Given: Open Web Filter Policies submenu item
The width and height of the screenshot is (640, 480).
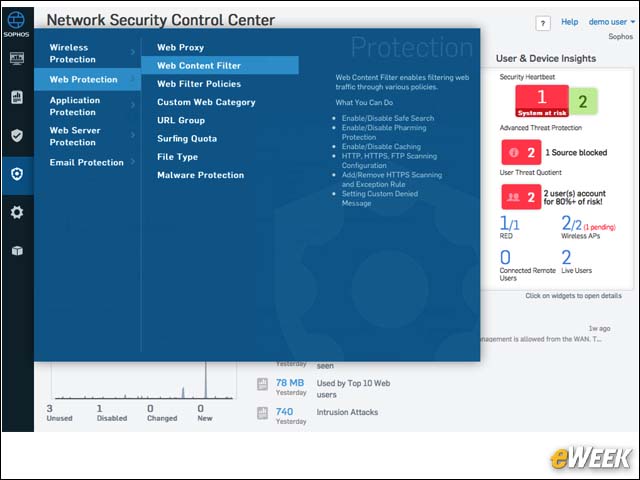Looking at the screenshot, I should (199, 84).
